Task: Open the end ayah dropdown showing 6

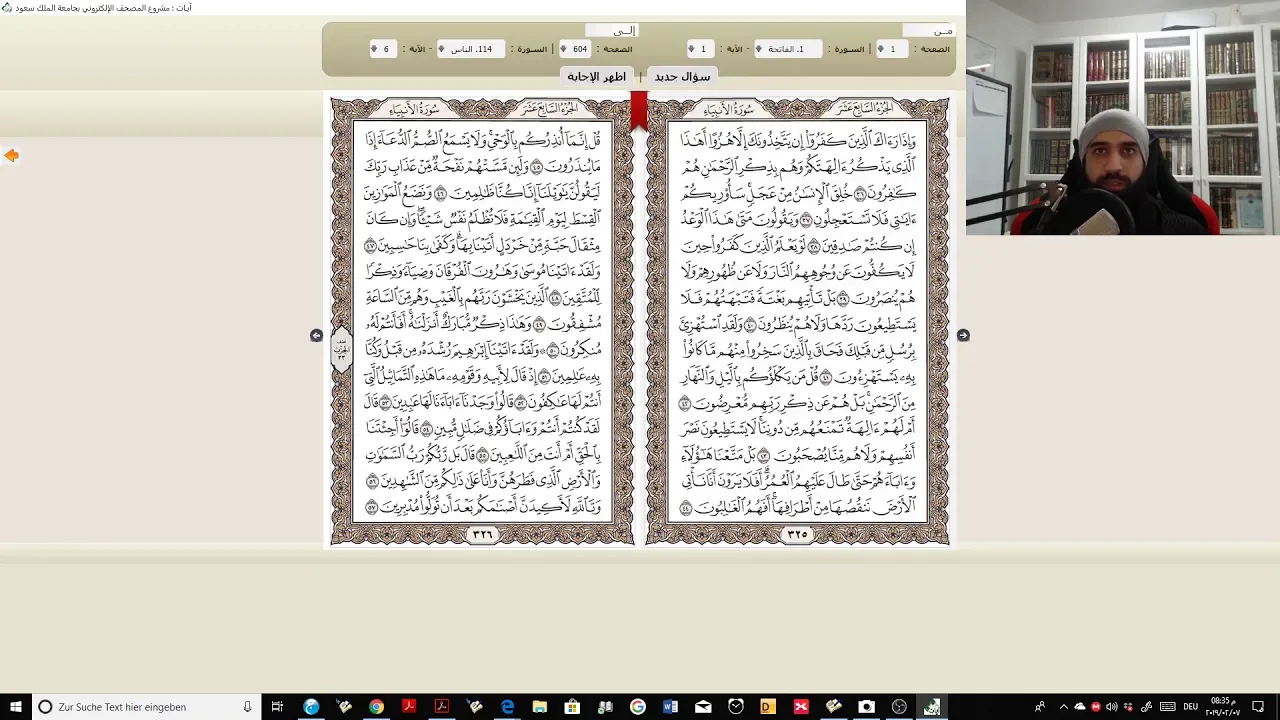Action: click(x=383, y=49)
